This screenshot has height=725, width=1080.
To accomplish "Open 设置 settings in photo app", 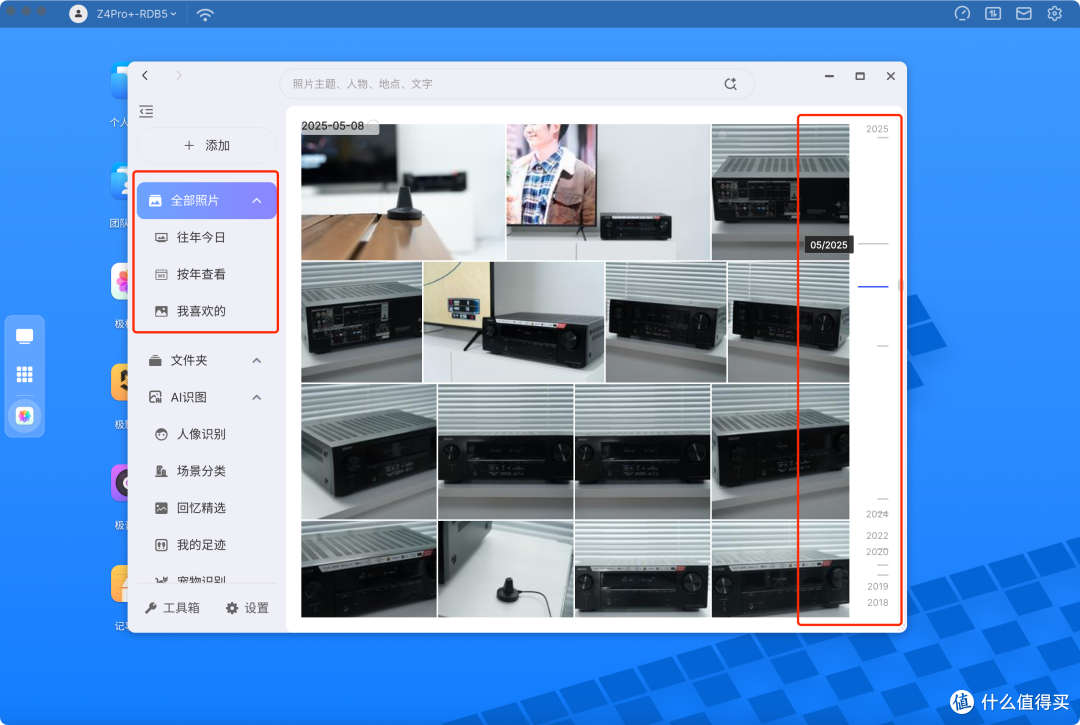I will pyautogui.click(x=247, y=608).
